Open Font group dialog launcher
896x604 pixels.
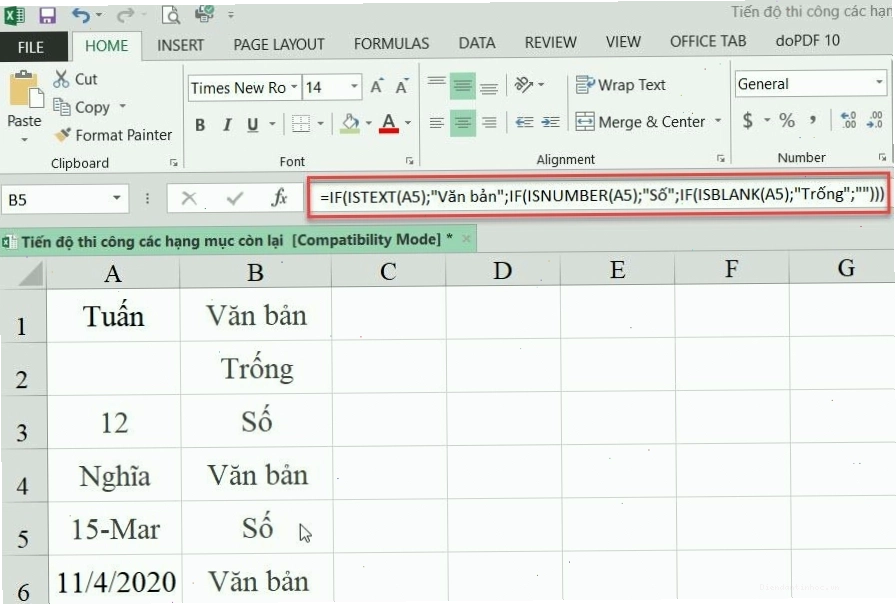(410, 161)
